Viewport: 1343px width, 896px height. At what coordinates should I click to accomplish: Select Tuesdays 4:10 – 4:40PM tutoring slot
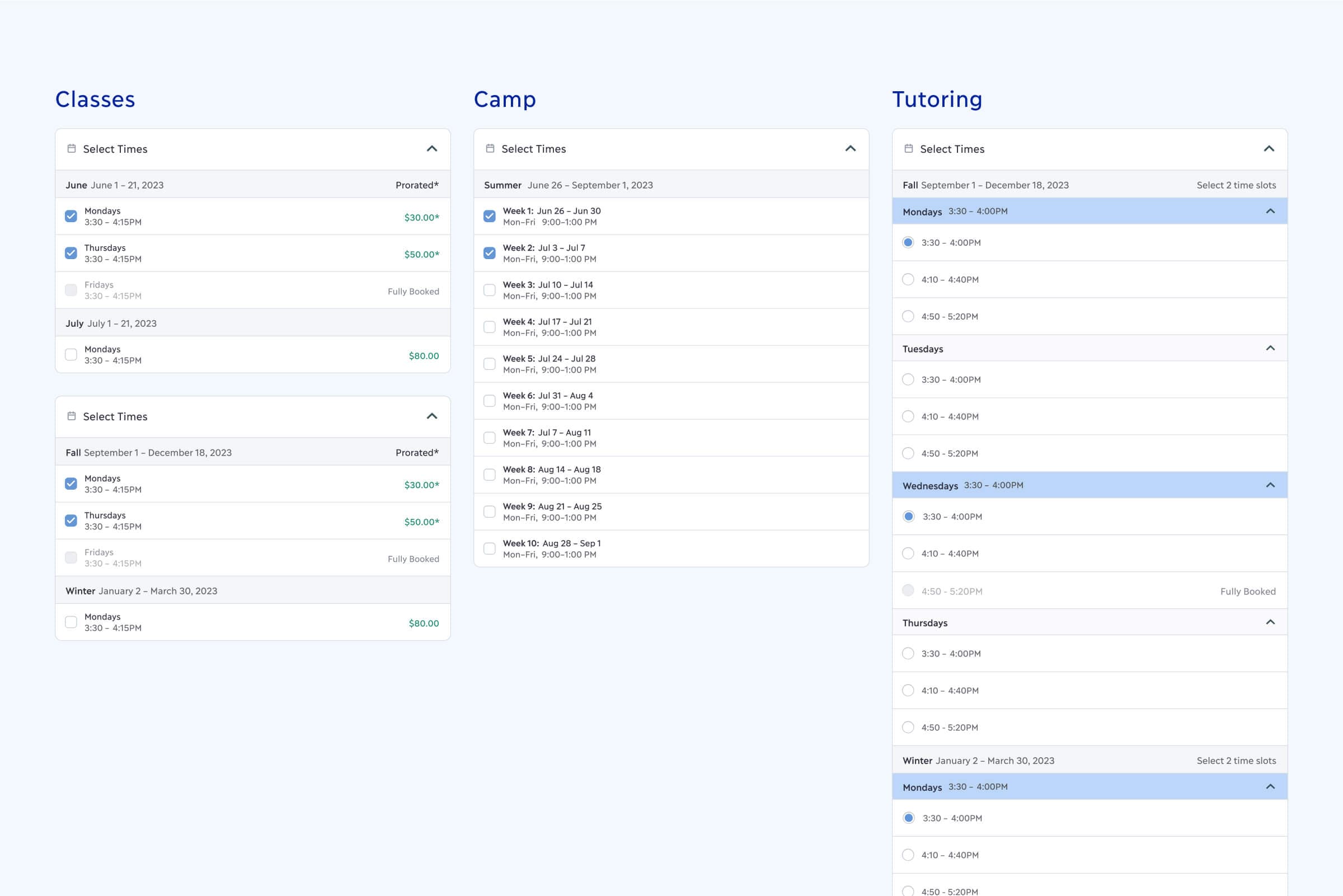coord(908,416)
